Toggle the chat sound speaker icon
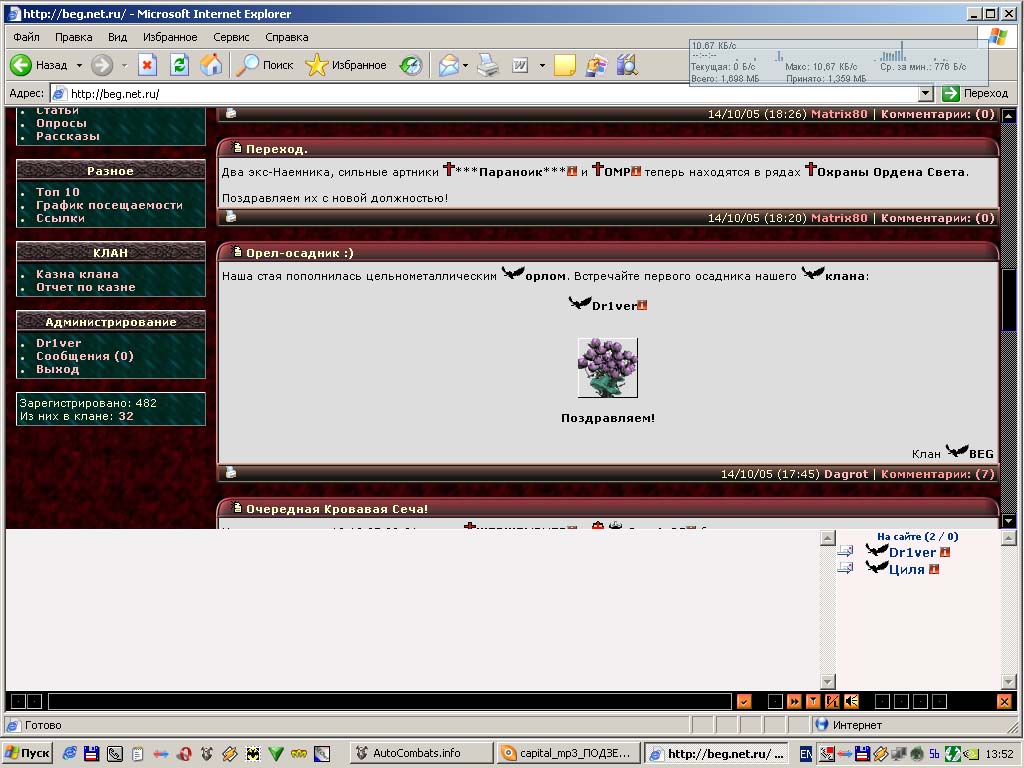1024x768 pixels. [x=851, y=701]
